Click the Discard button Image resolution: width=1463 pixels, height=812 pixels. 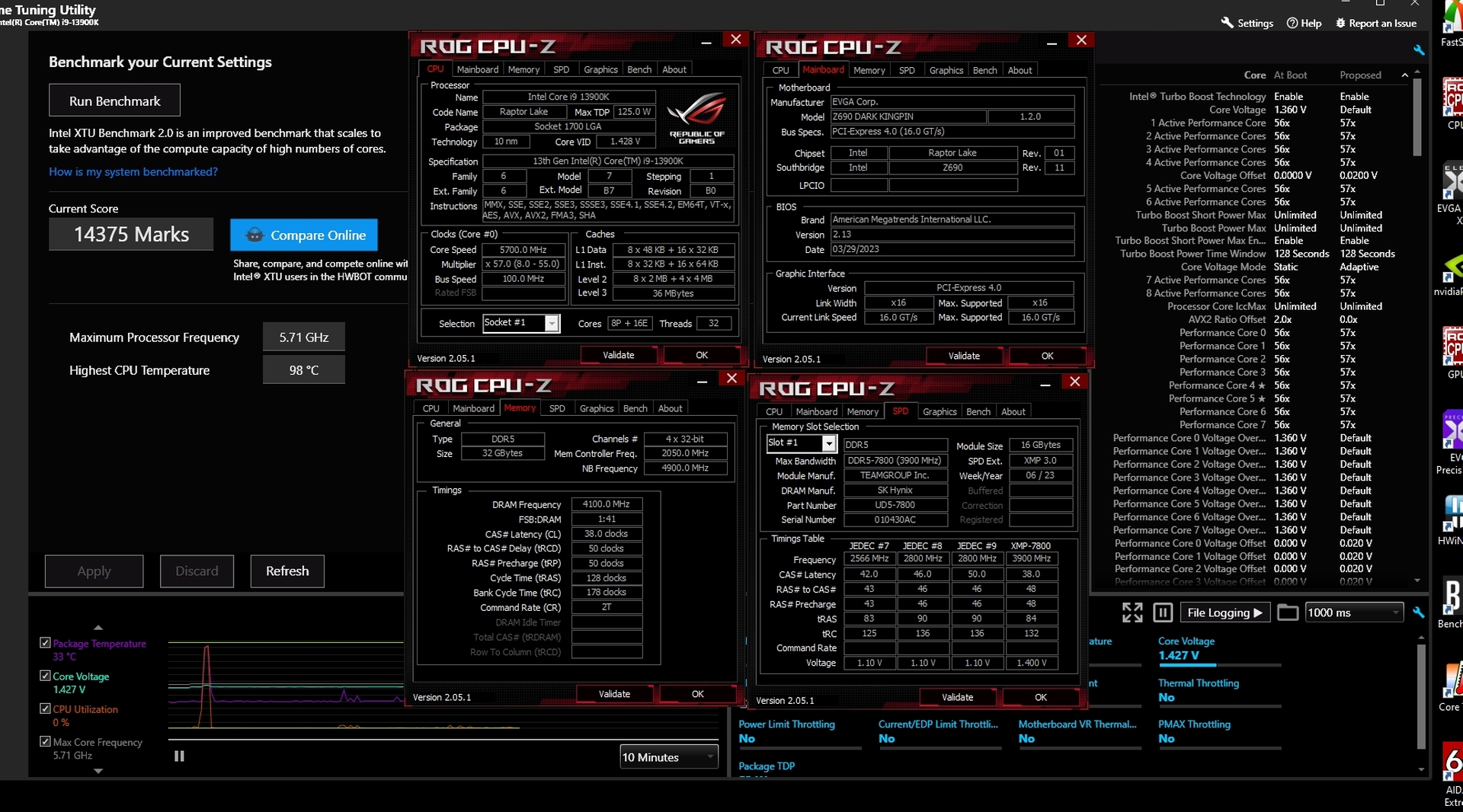[197, 571]
